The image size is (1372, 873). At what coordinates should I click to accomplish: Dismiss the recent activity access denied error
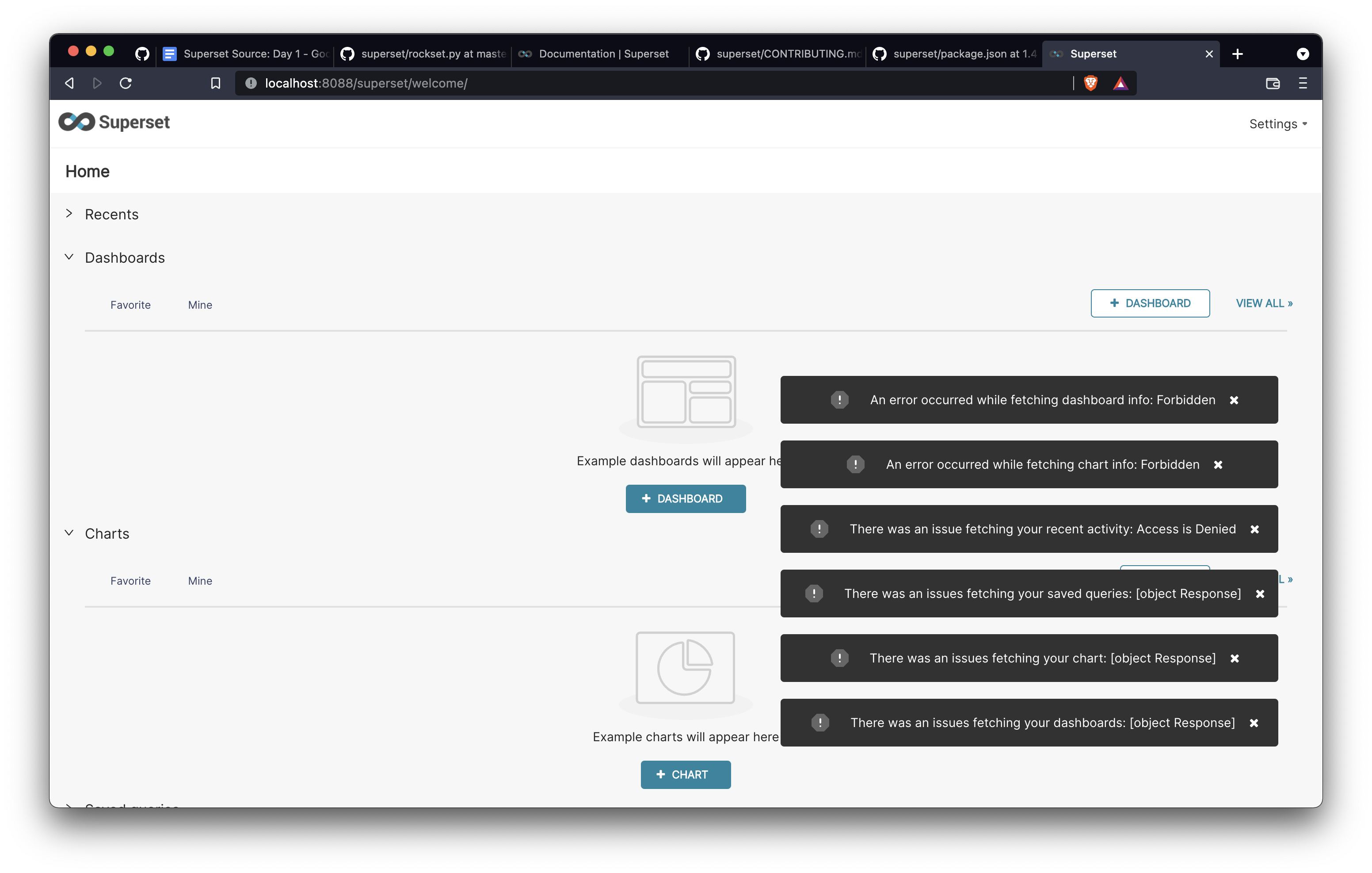pyautogui.click(x=1255, y=529)
